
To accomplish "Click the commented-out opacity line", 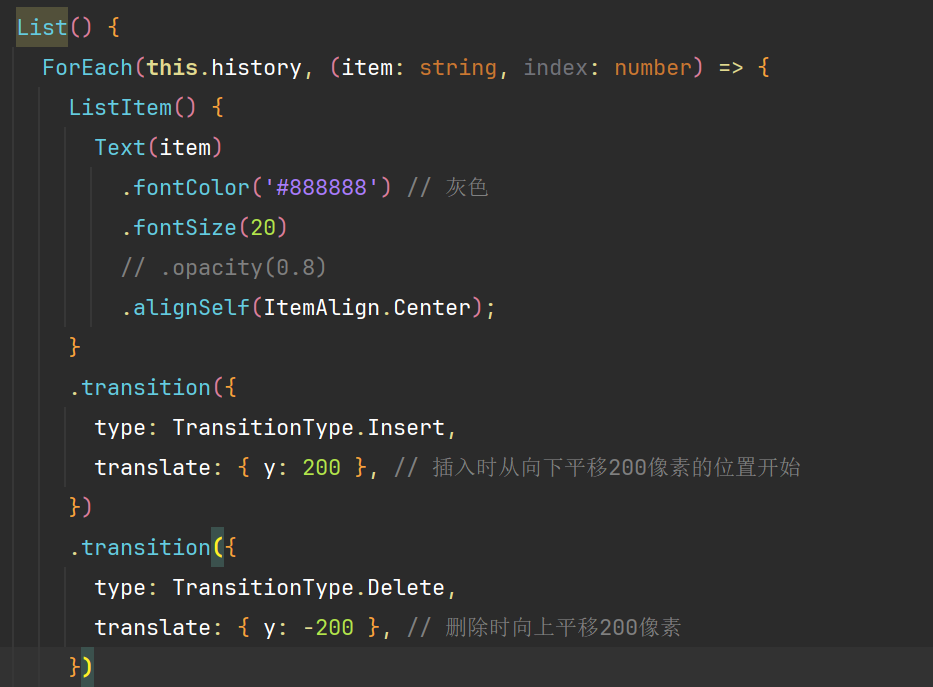I will [x=224, y=268].
